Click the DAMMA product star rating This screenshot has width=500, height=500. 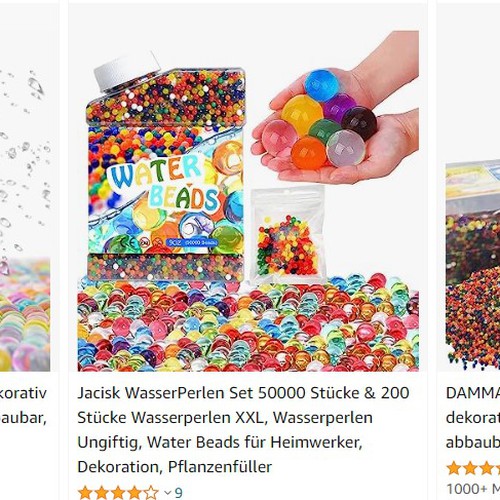click(x=473, y=468)
